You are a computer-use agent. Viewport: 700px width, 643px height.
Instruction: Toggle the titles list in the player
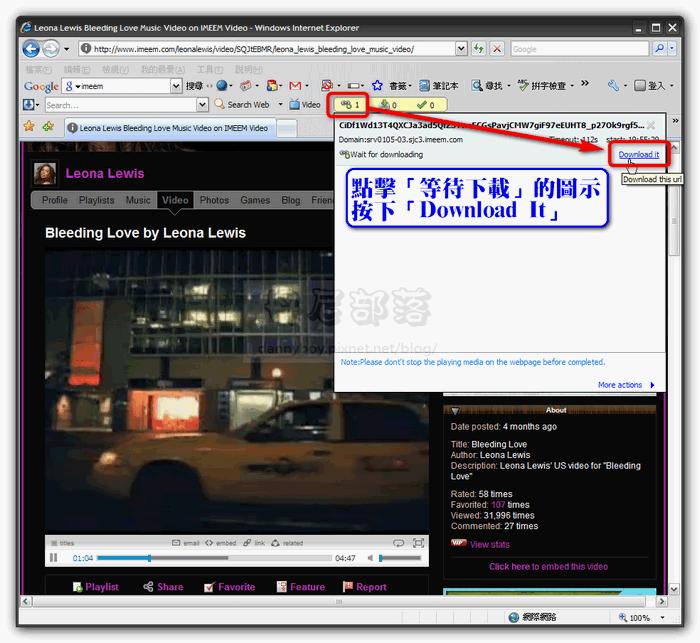pos(62,543)
